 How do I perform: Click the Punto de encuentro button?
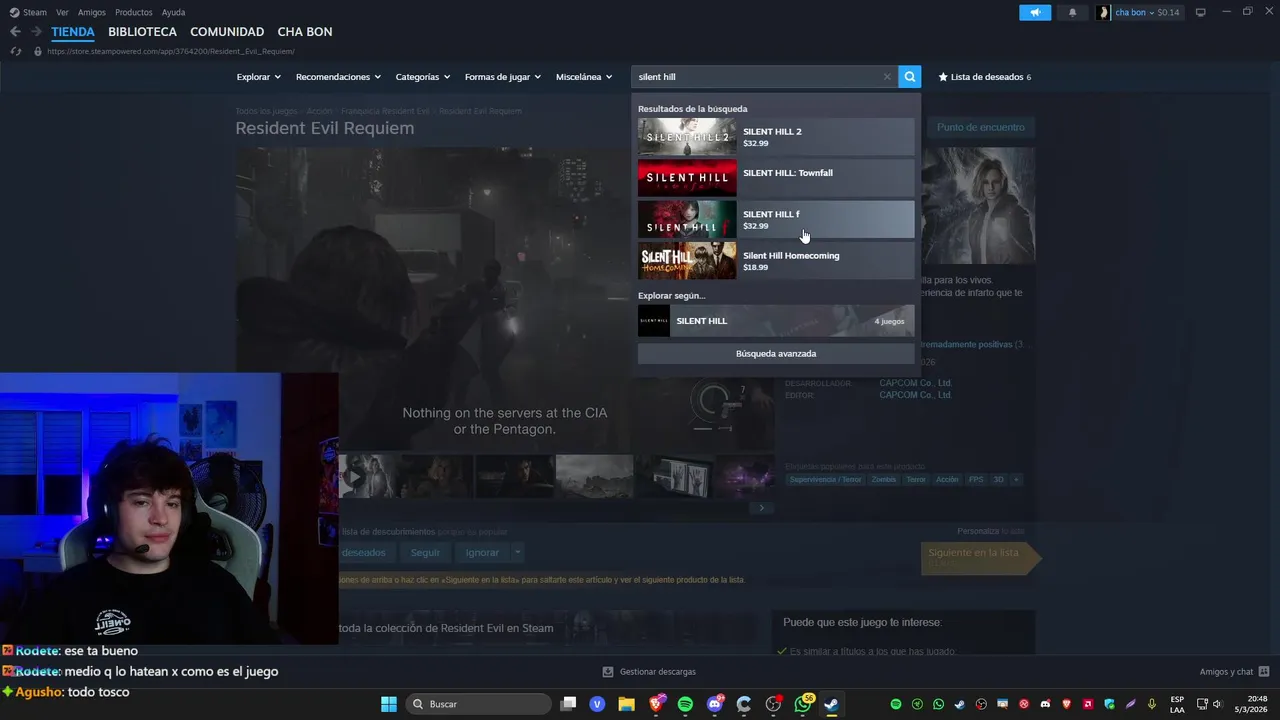981,127
